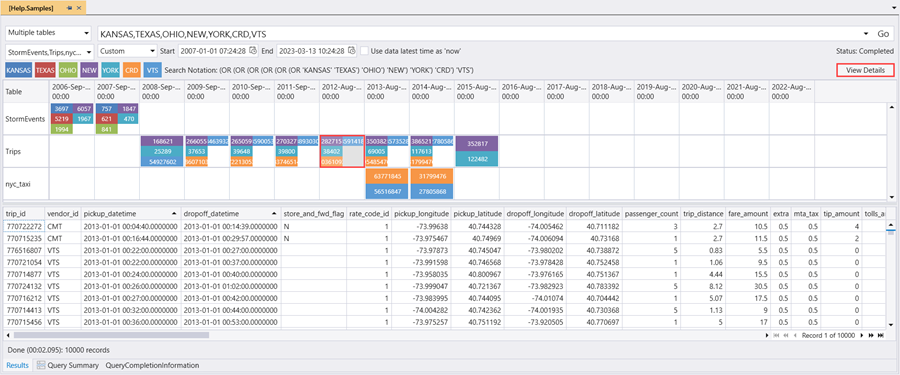Click the NEW term chip
Image resolution: width=900 pixels, height=375 pixels.
pos(89,70)
